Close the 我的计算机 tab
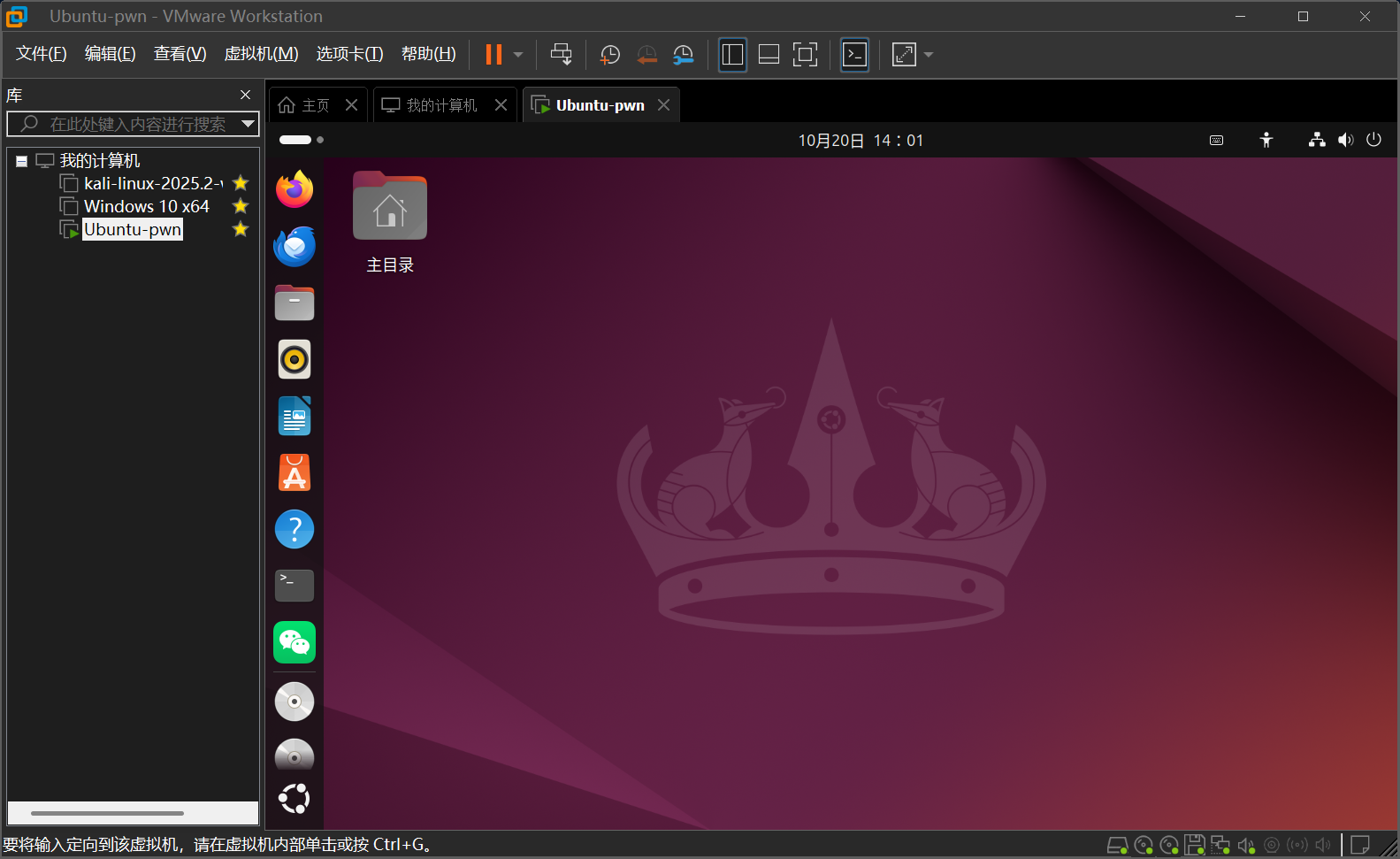Image resolution: width=1400 pixels, height=859 pixels. coord(501,105)
